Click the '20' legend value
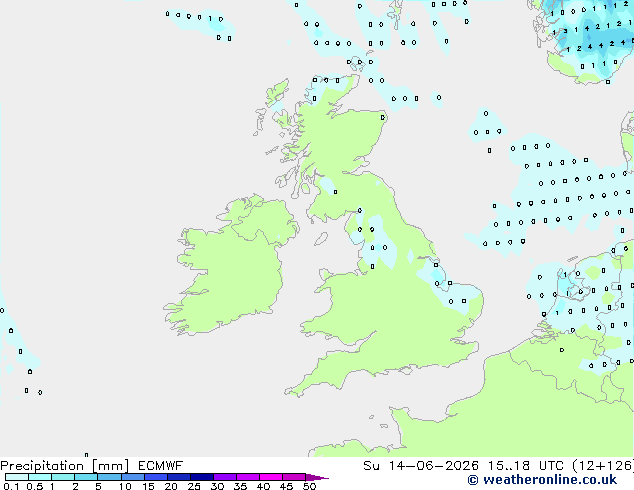The width and height of the screenshot is (634, 490). pos(171,486)
